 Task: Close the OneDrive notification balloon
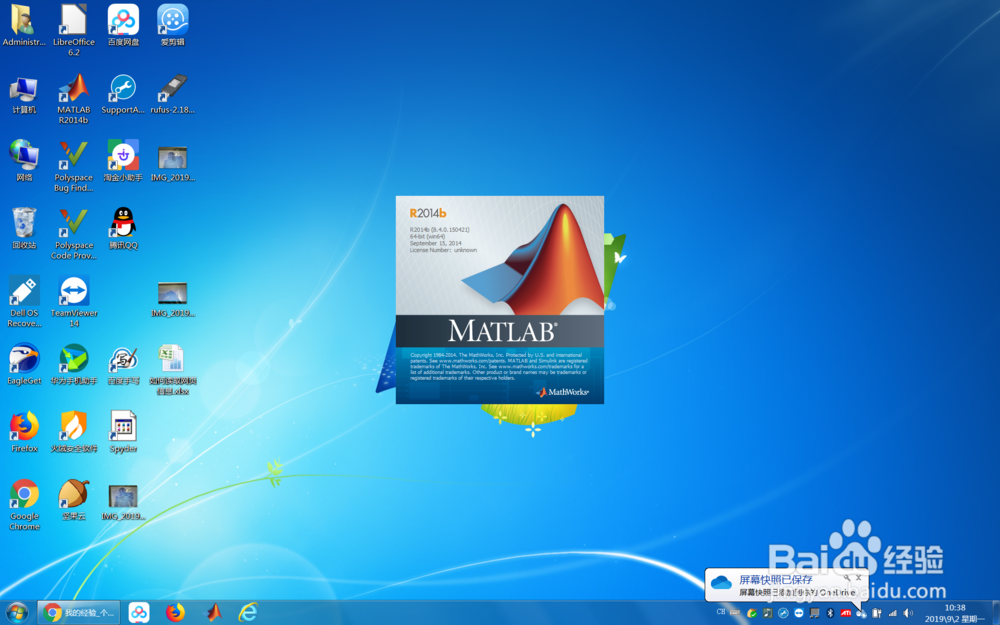[858, 578]
